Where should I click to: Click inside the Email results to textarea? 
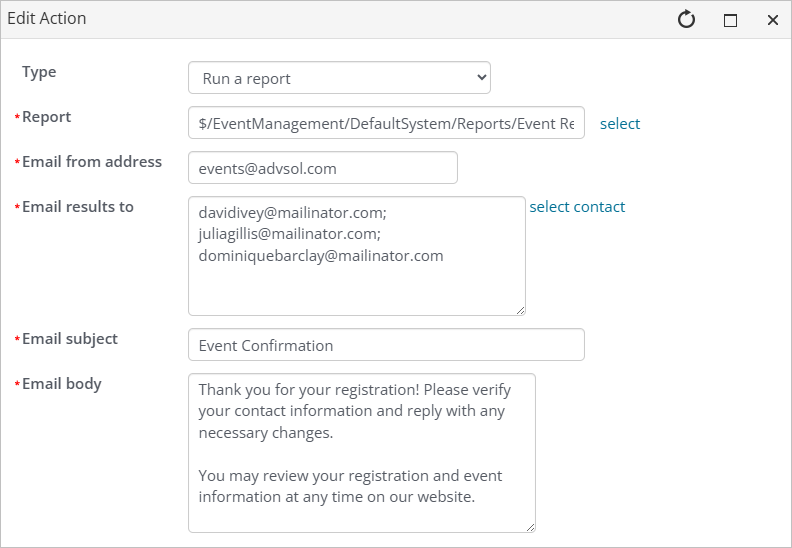tap(357, 256)
